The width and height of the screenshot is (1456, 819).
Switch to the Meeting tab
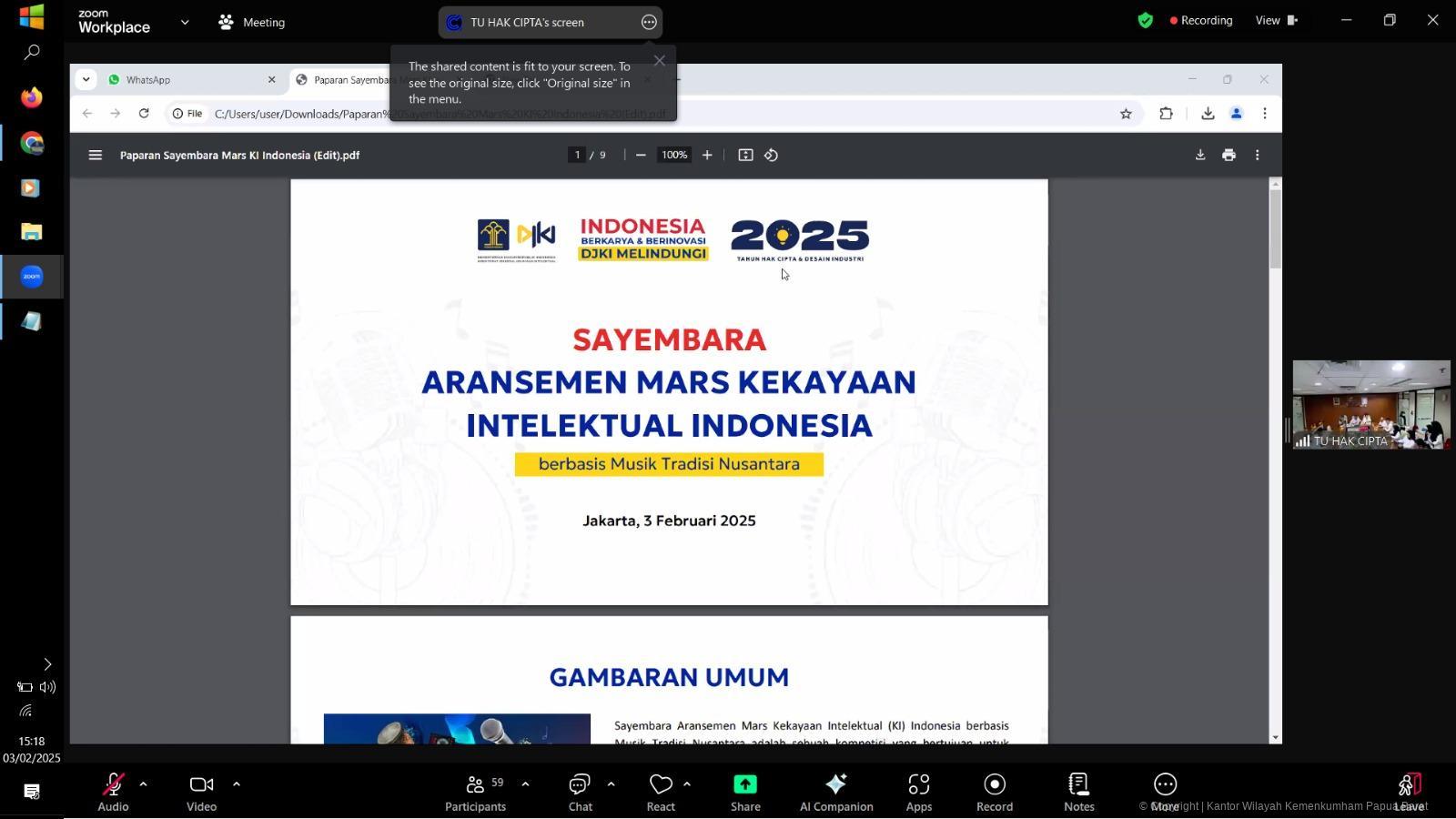[252, 22]
